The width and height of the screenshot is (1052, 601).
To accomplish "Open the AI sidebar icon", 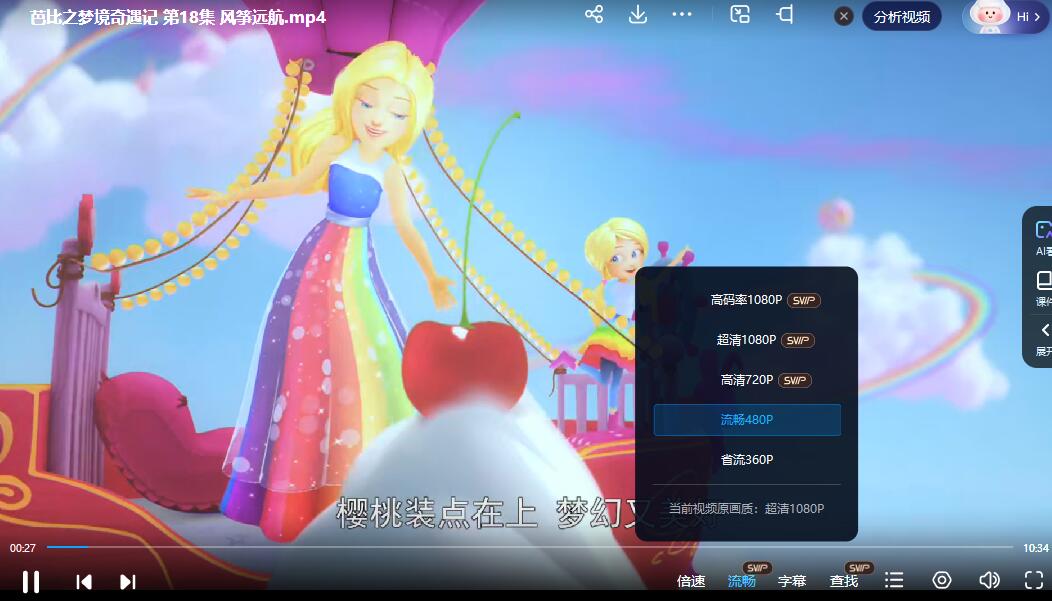I will 1043,238.
